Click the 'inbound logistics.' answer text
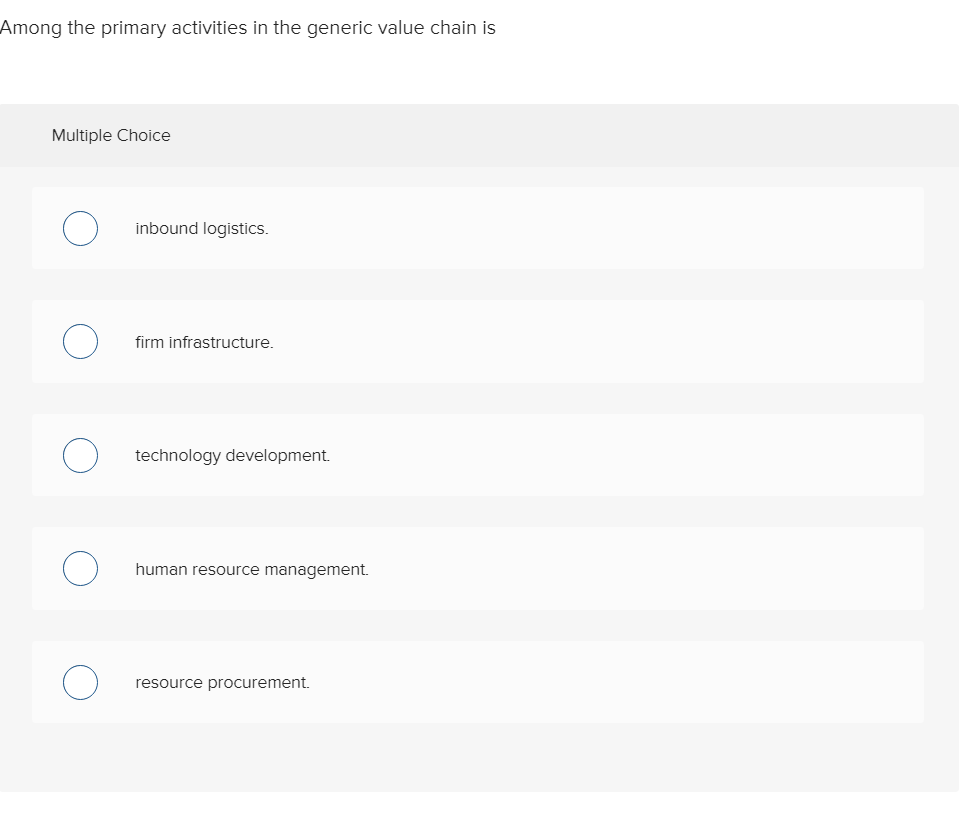Viewport: 965px width, 829px height. coord(202,228)
